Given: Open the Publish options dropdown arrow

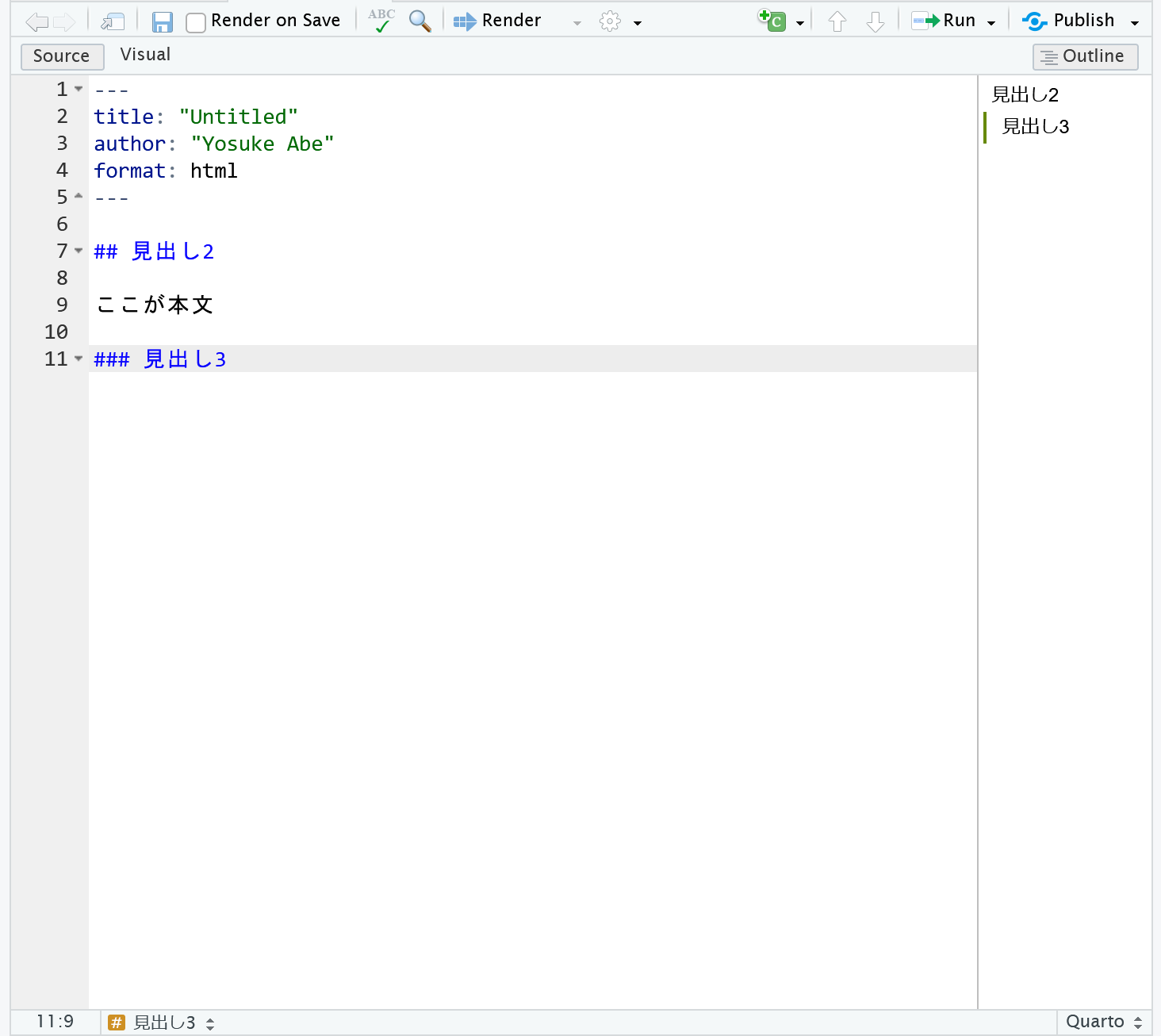Looking at the screenshot, I should 1135,23.
